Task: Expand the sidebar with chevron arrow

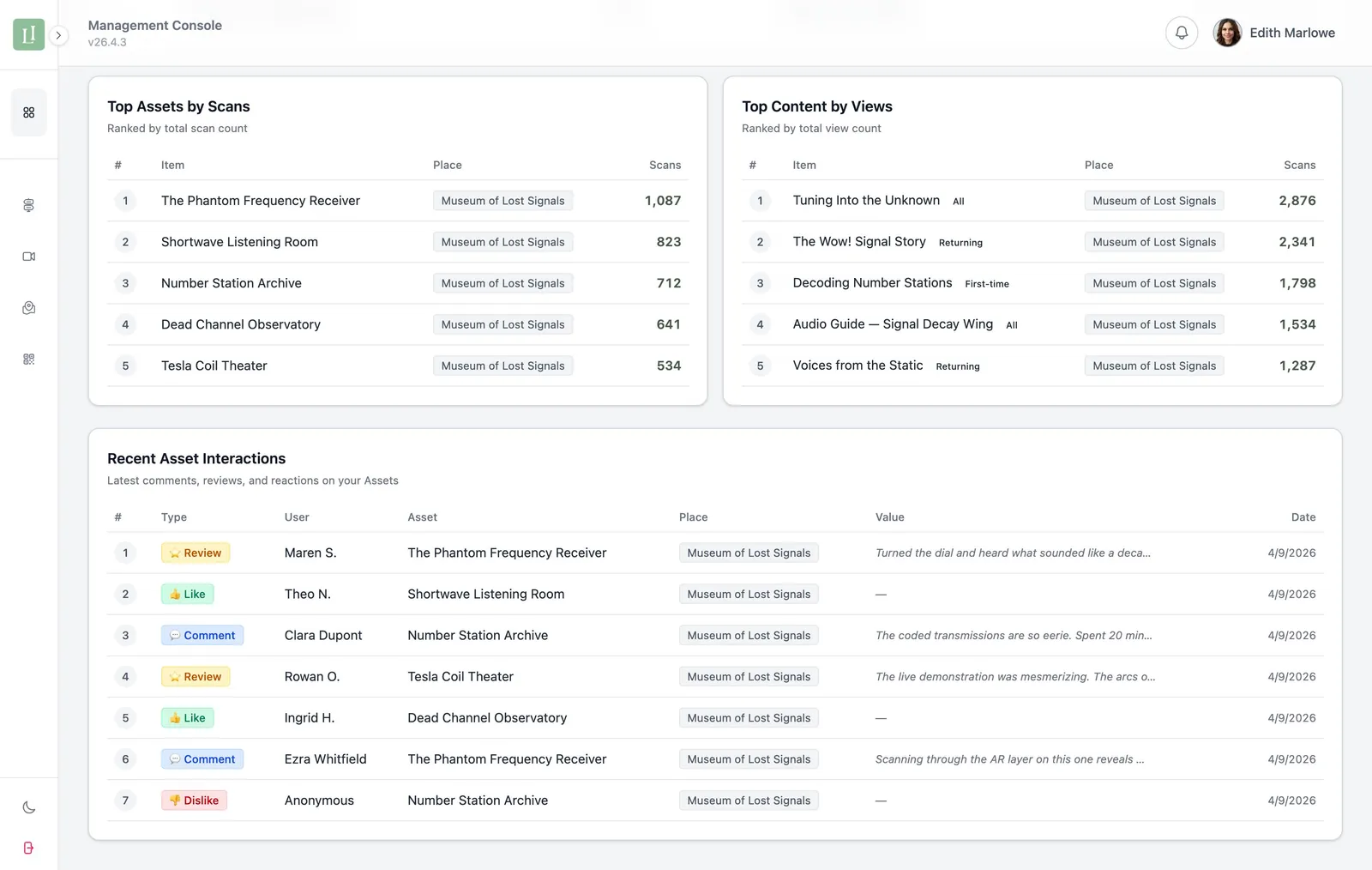Action: pyautogui.click(x=58, y=35)
